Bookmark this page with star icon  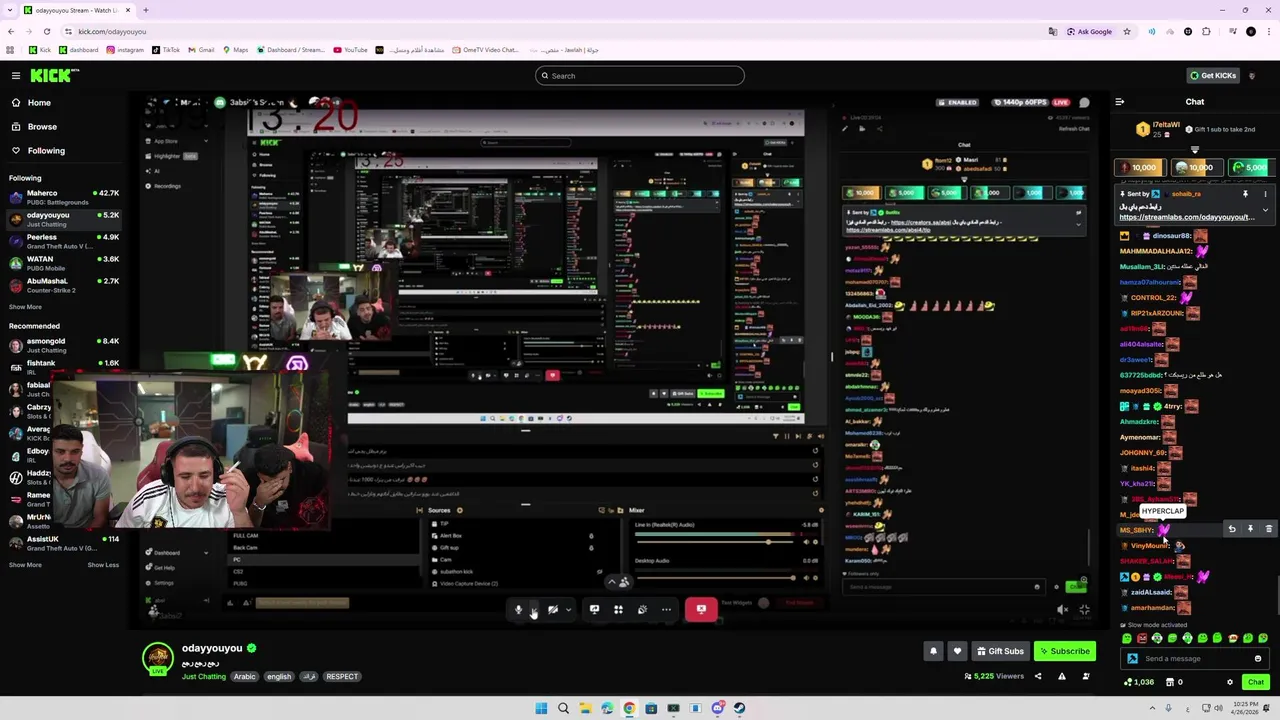click(x=1127, y=31)
